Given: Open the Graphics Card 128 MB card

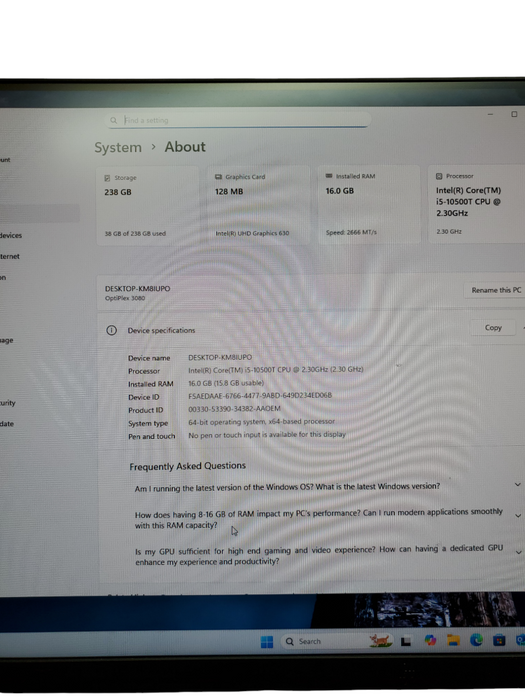Looking at the screenshot, I should pyautogui.click(x=258, y=205).
